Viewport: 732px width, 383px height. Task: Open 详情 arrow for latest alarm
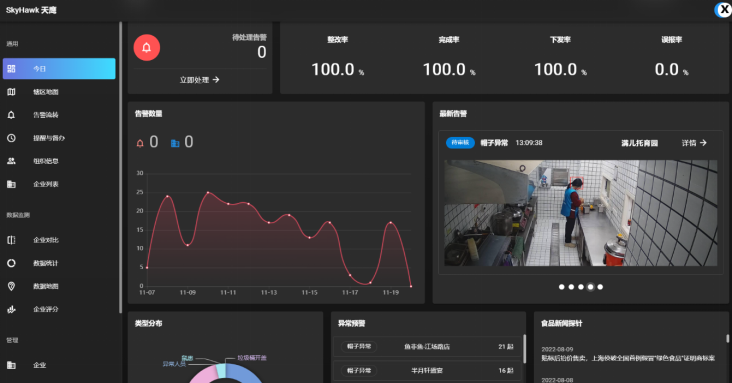(694, 143)
